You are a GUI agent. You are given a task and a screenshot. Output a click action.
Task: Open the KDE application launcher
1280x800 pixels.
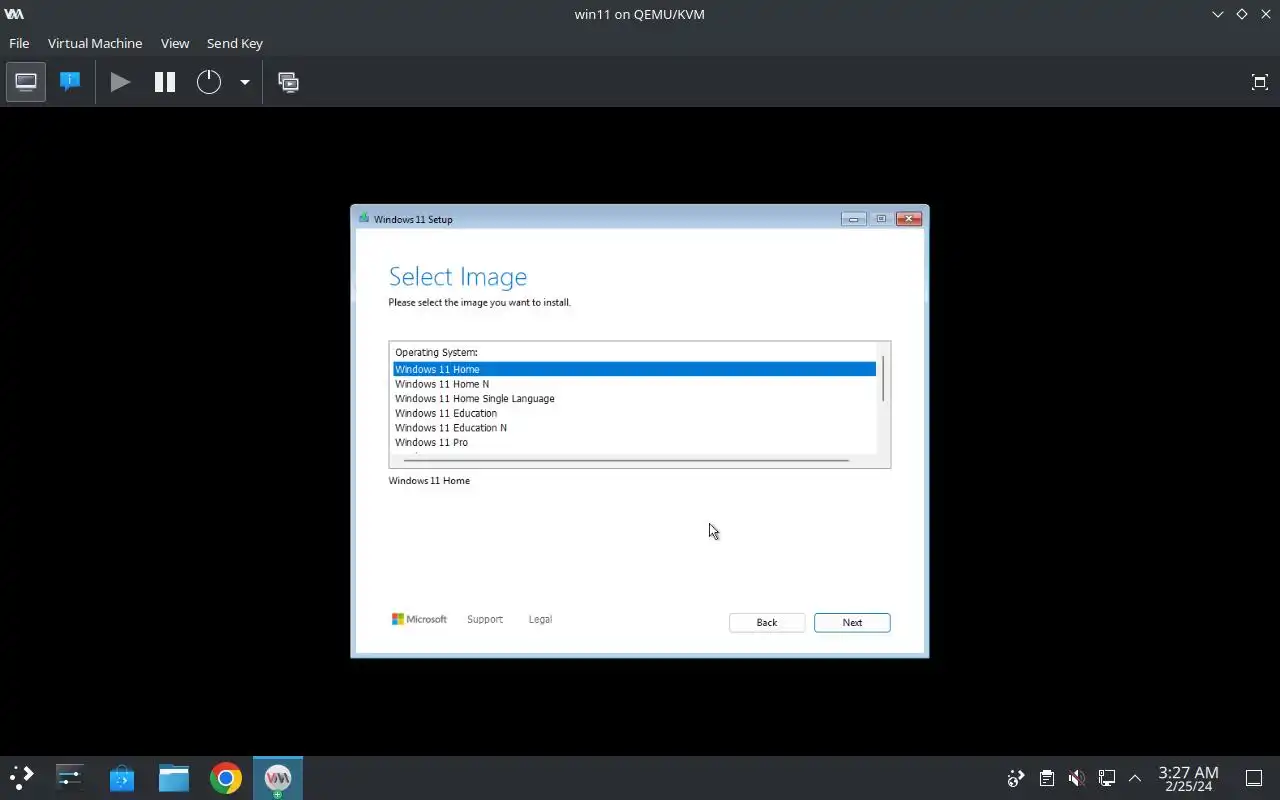coord(22,778)
